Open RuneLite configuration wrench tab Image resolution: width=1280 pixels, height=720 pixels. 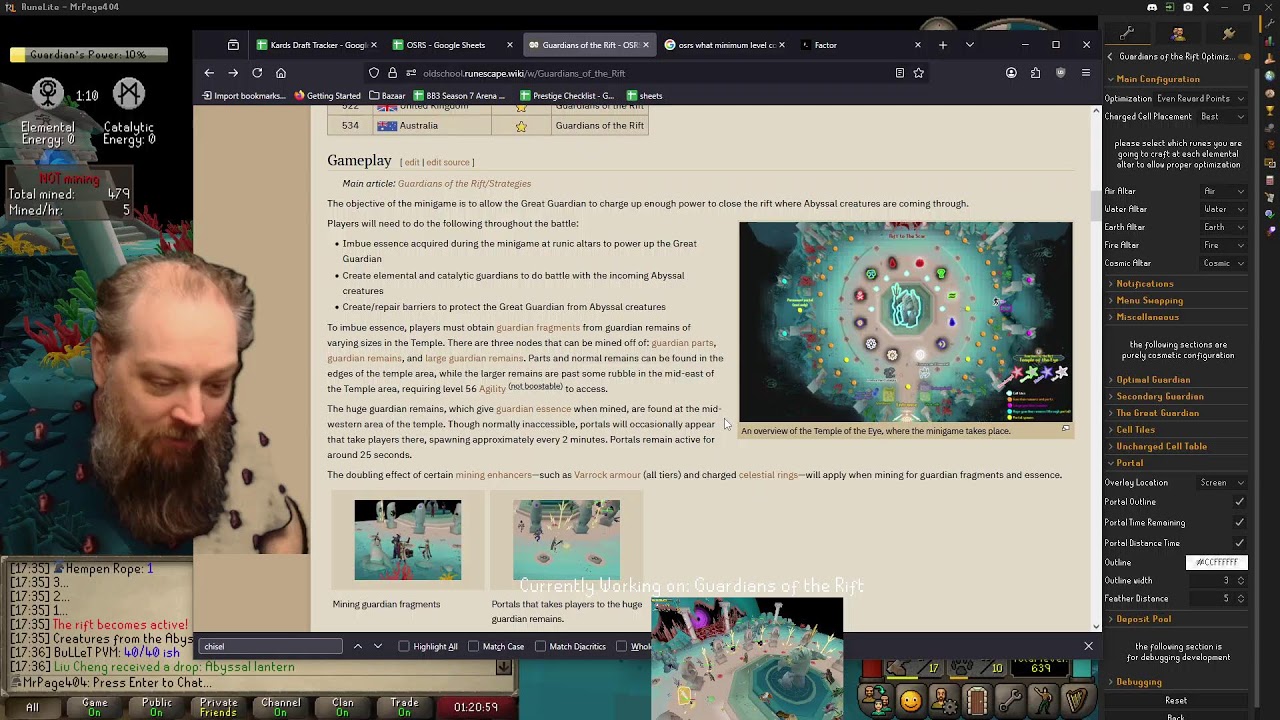(x=1127, y=33)
